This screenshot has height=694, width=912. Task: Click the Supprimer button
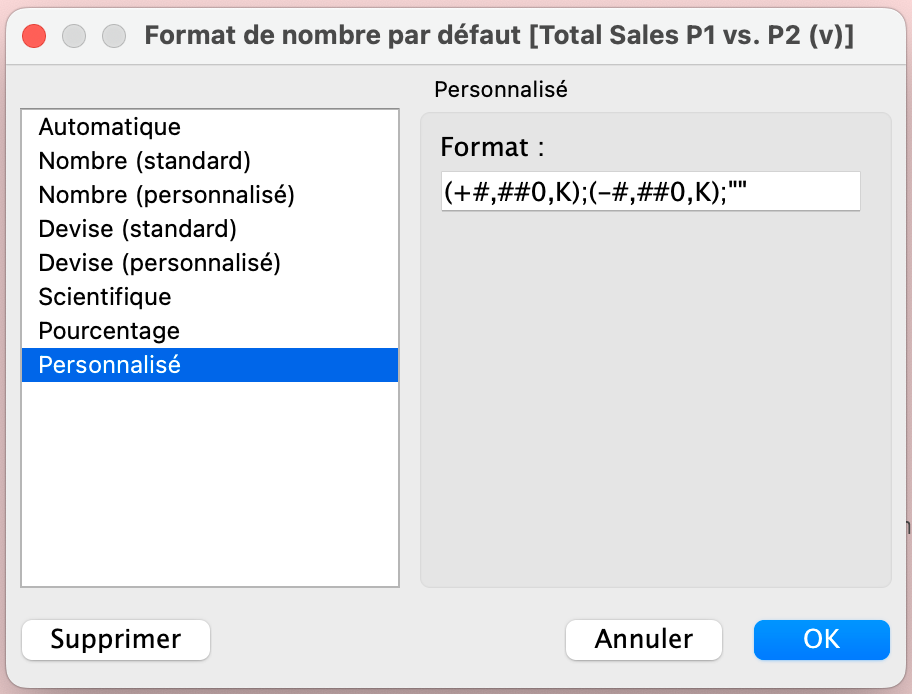pos(116,639)
